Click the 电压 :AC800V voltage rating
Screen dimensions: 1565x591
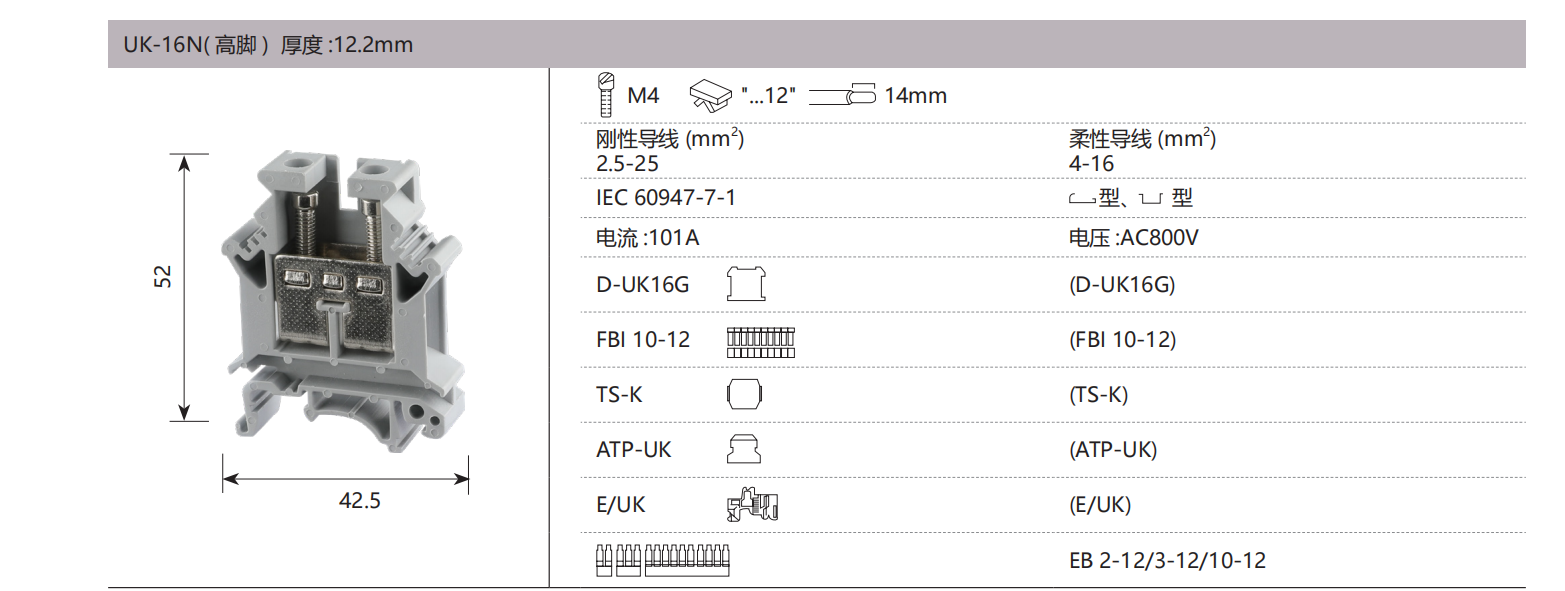point(1133,239)
